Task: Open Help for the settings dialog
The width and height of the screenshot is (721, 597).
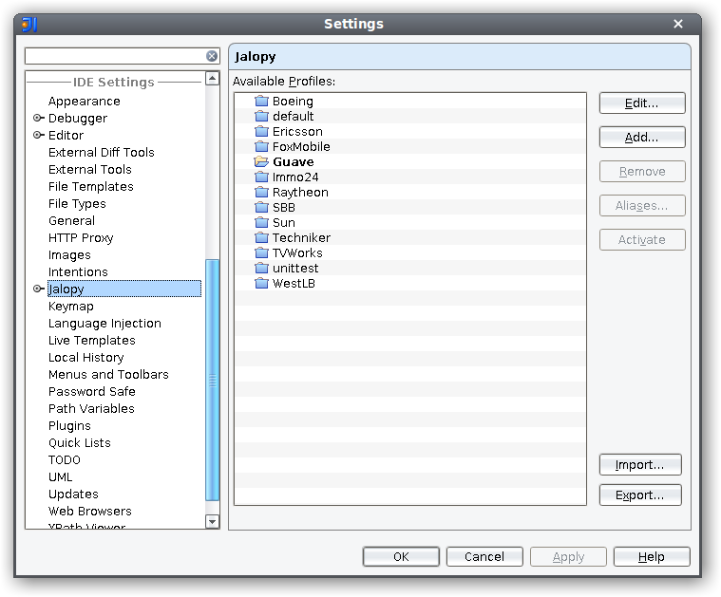Action: (652, 557)
